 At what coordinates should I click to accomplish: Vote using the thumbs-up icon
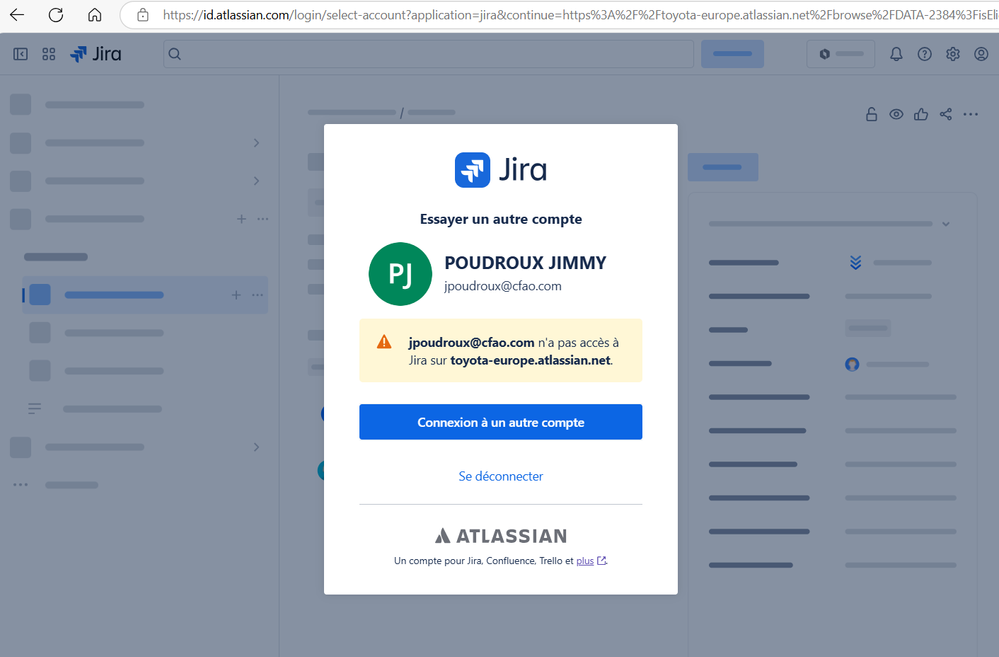pos(920,114)
